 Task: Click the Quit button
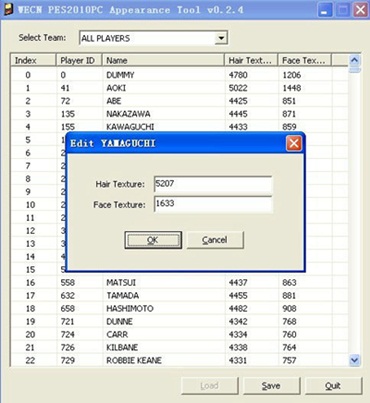(x=333, y=386)
